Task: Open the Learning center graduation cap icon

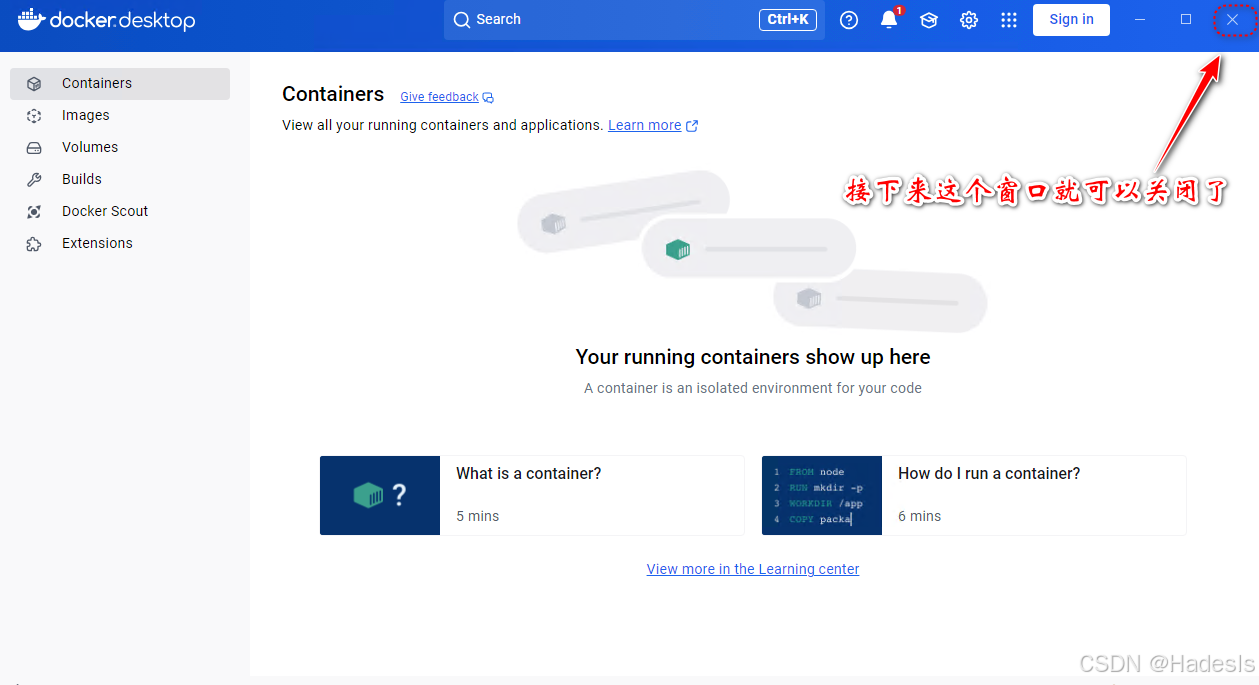Action: pos(929,20)
